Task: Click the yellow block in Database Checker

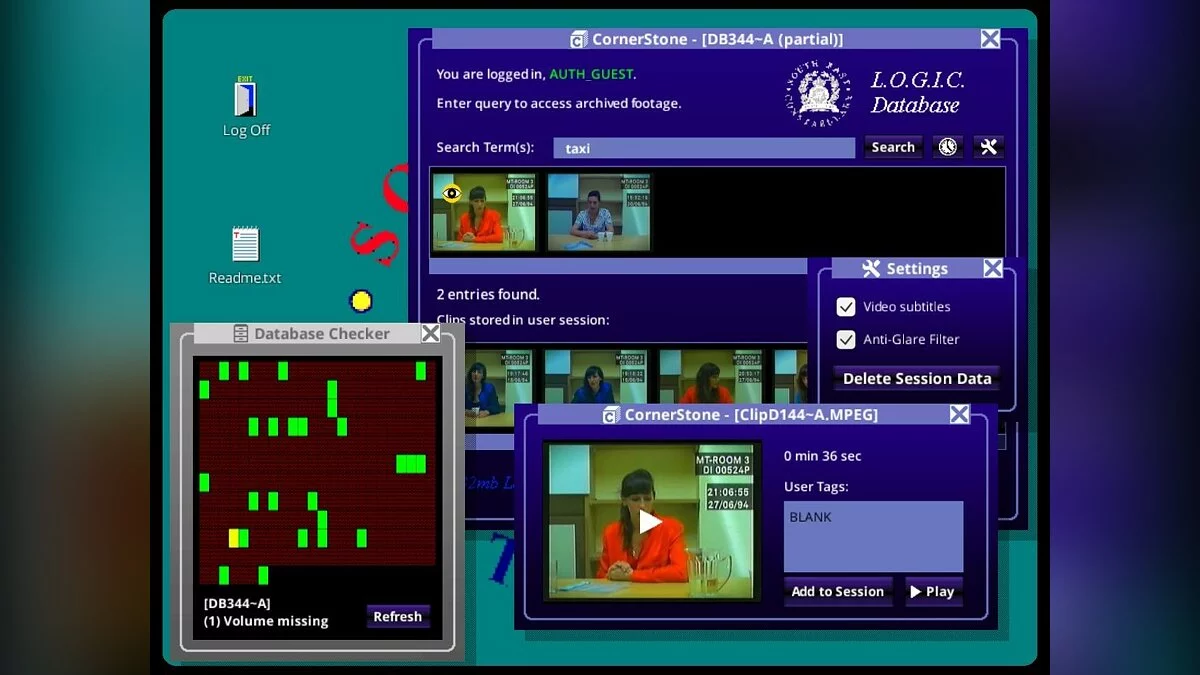Action: click(233, 538)
